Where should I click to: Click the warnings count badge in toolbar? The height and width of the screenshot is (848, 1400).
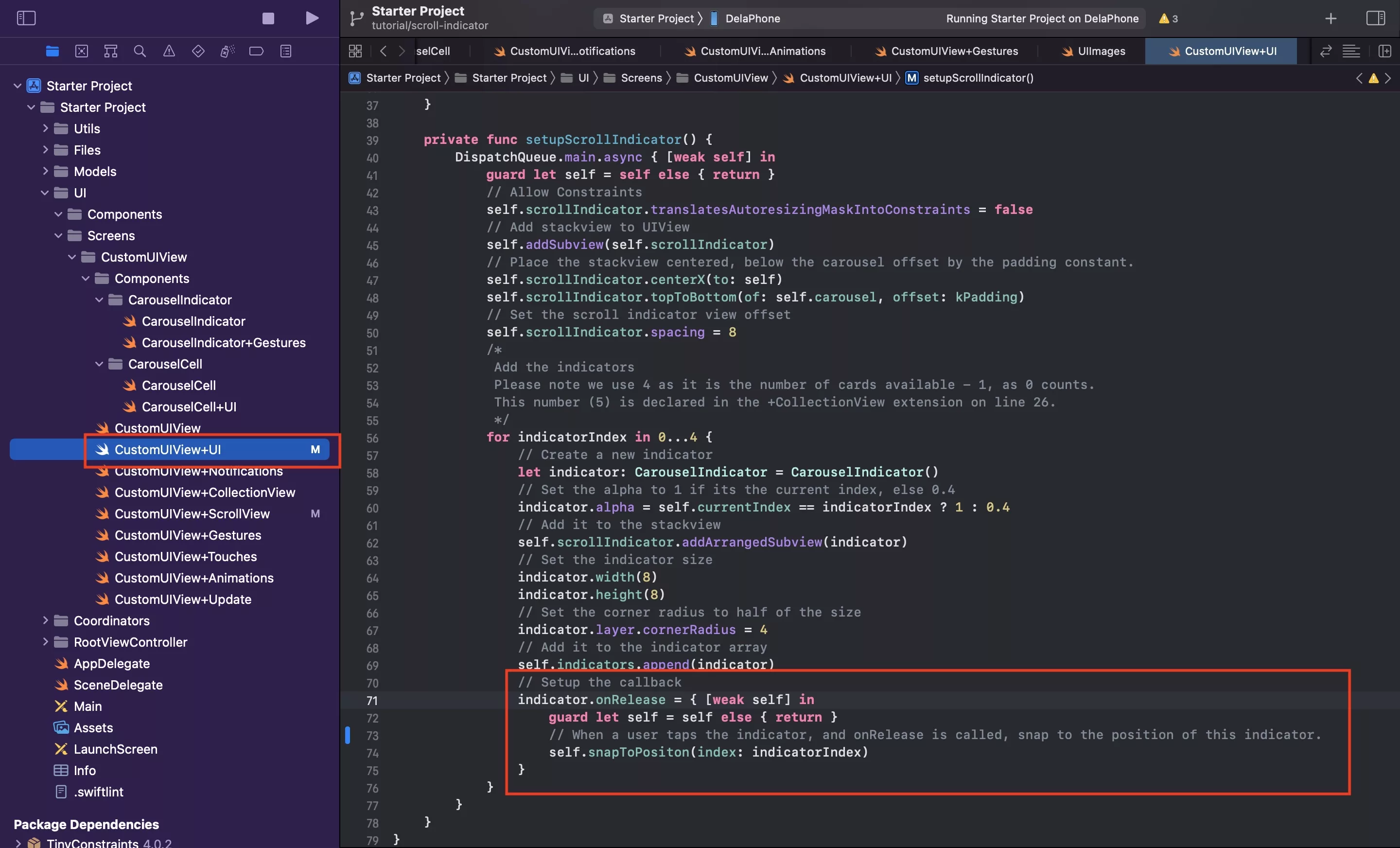[1169, 18]
